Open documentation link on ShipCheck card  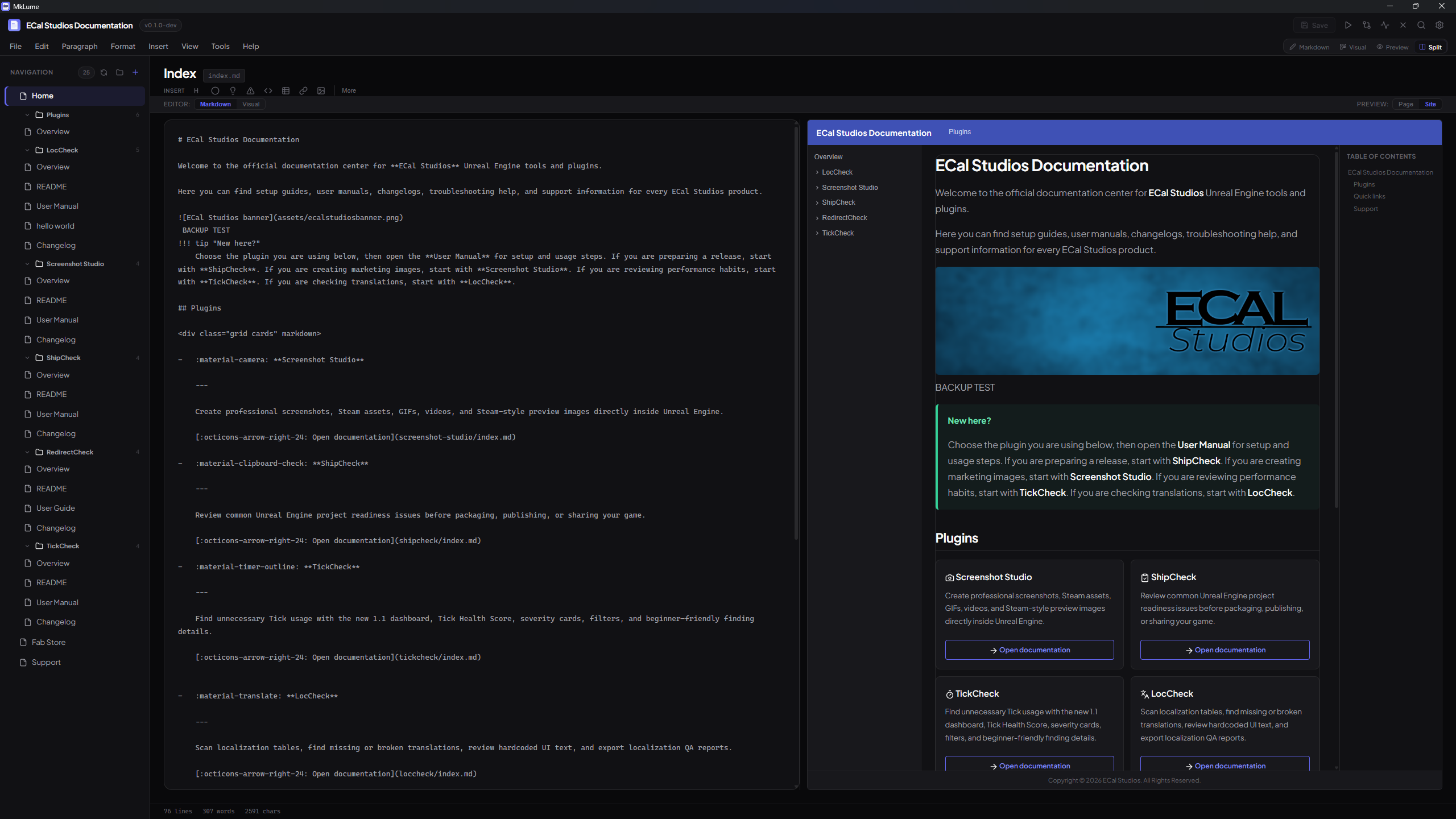(1225, 650)
